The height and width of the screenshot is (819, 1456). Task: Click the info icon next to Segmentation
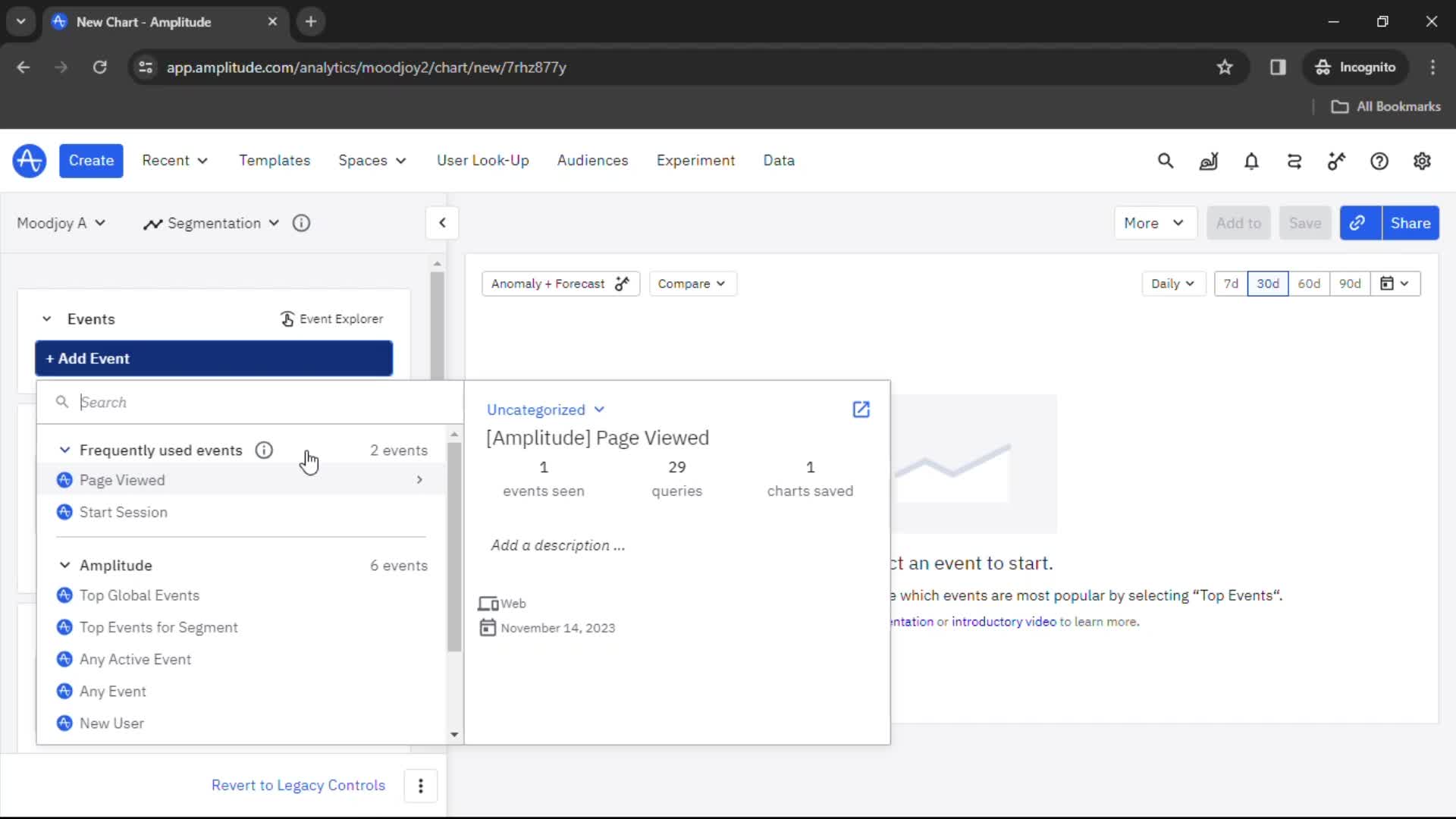[x=301, y=223]
